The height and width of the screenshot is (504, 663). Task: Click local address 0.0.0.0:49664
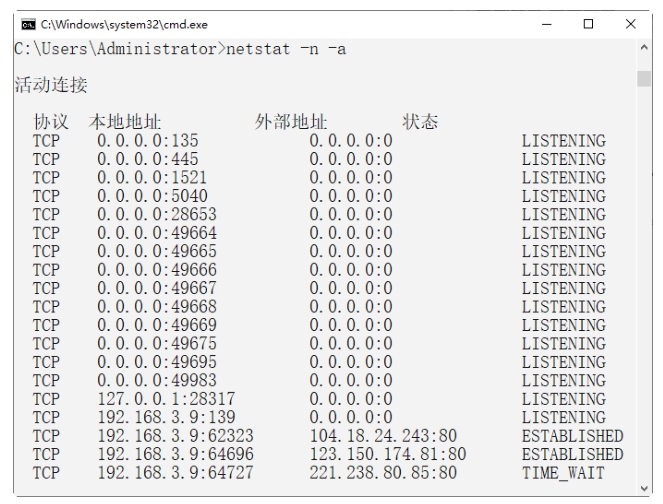157,233
